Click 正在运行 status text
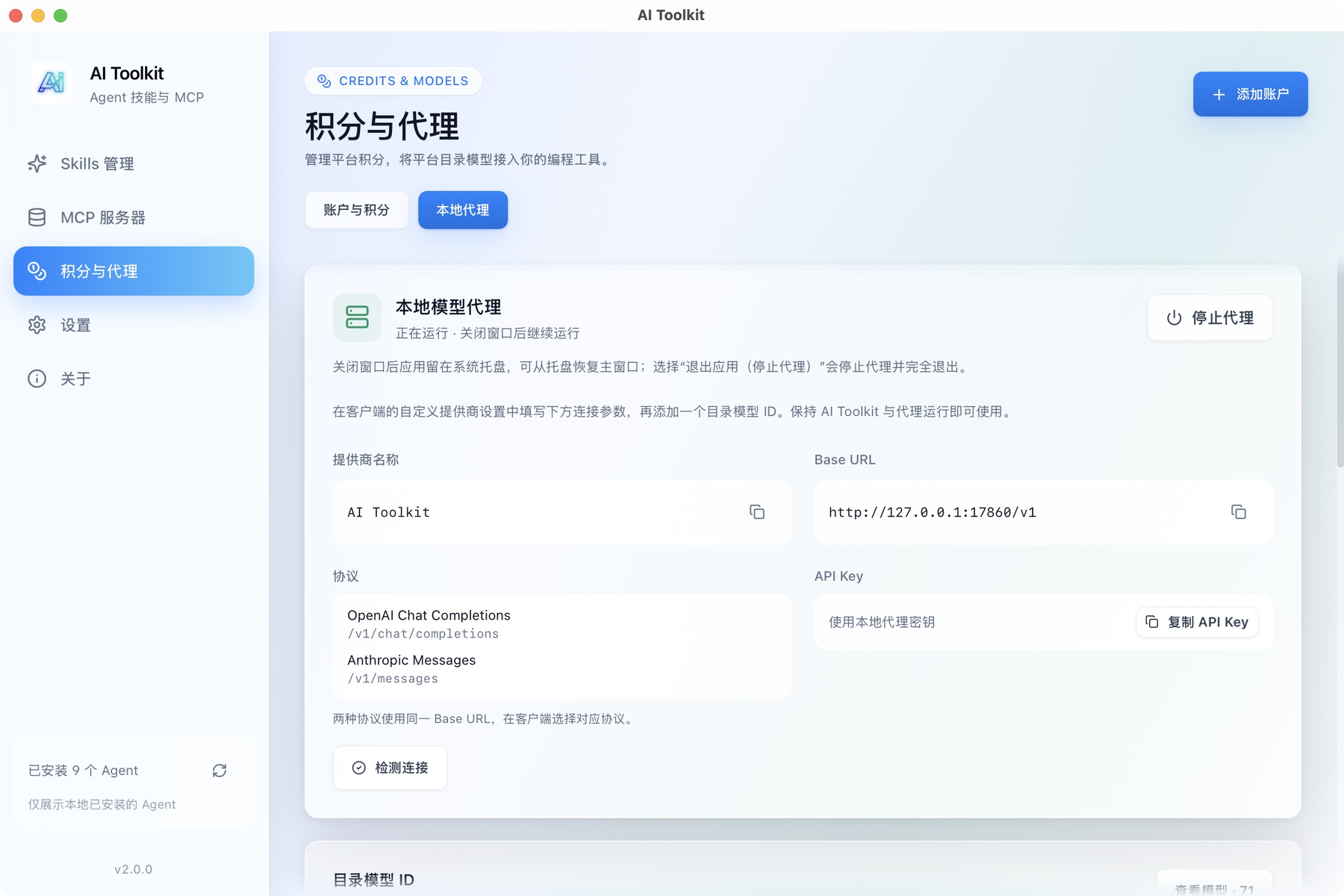Viewport: 1344px width, 896px height. pos(422,333)
